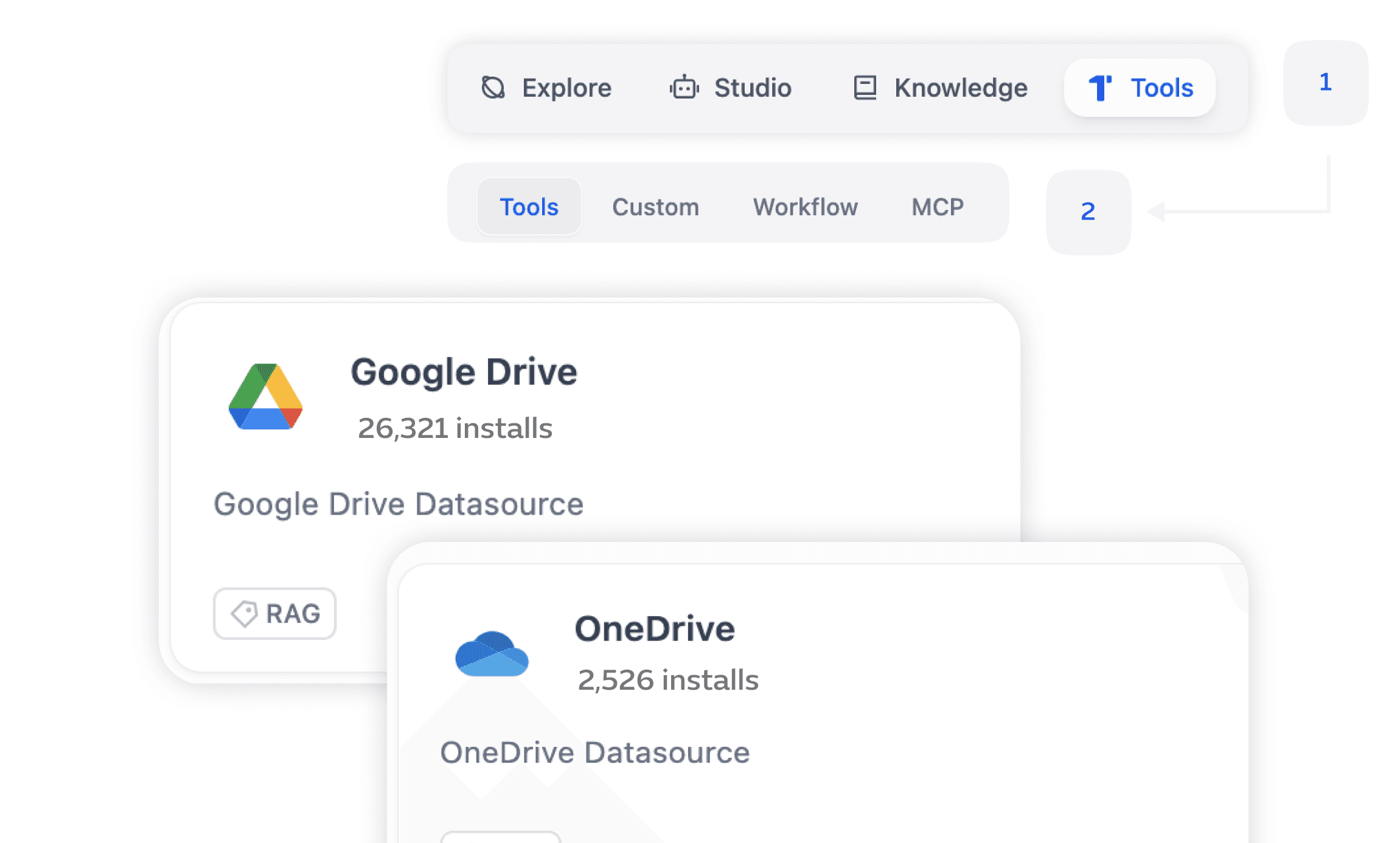This screenshot has height=843, width=1400.
Task: Click the Google Drive Datasource description
Action: tap(399, 504)
